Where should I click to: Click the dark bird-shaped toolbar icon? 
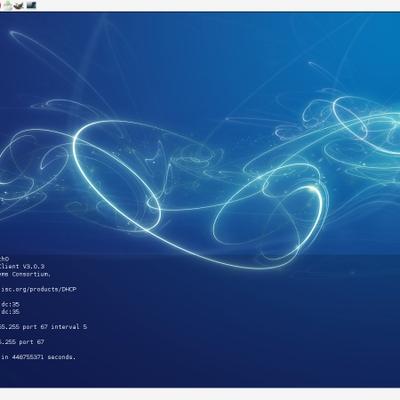[x=19, y=5]
